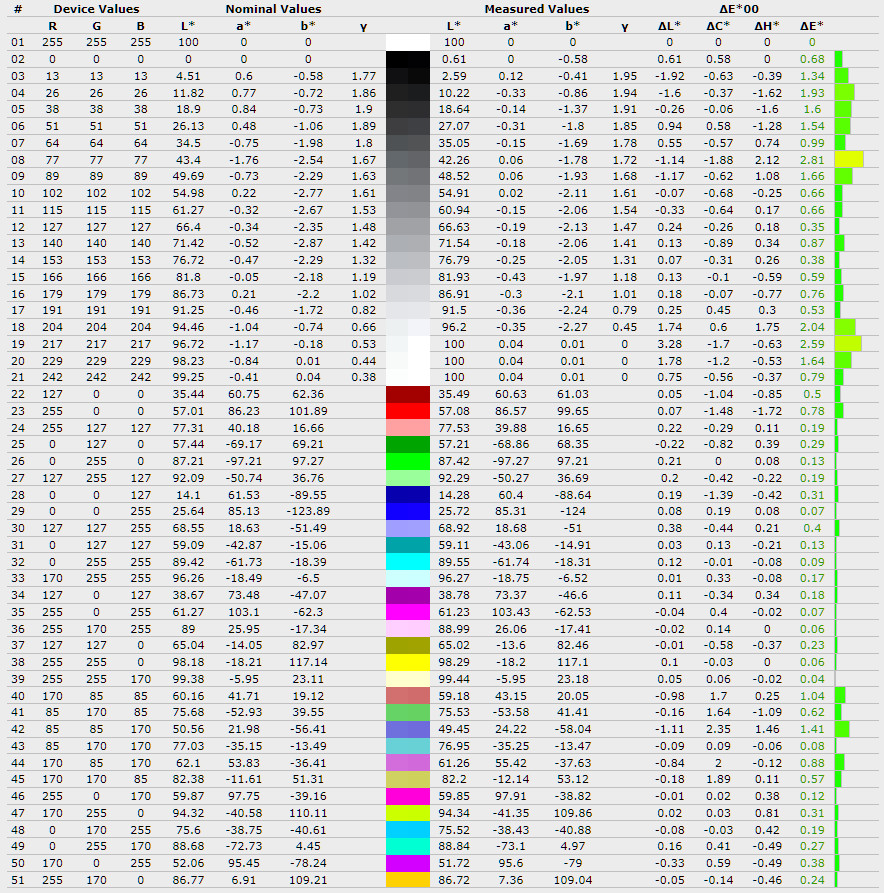Click the nominal b* value -123.89
Image resolution: width=884 pixels, height=893 pixels.
(307, 511)
